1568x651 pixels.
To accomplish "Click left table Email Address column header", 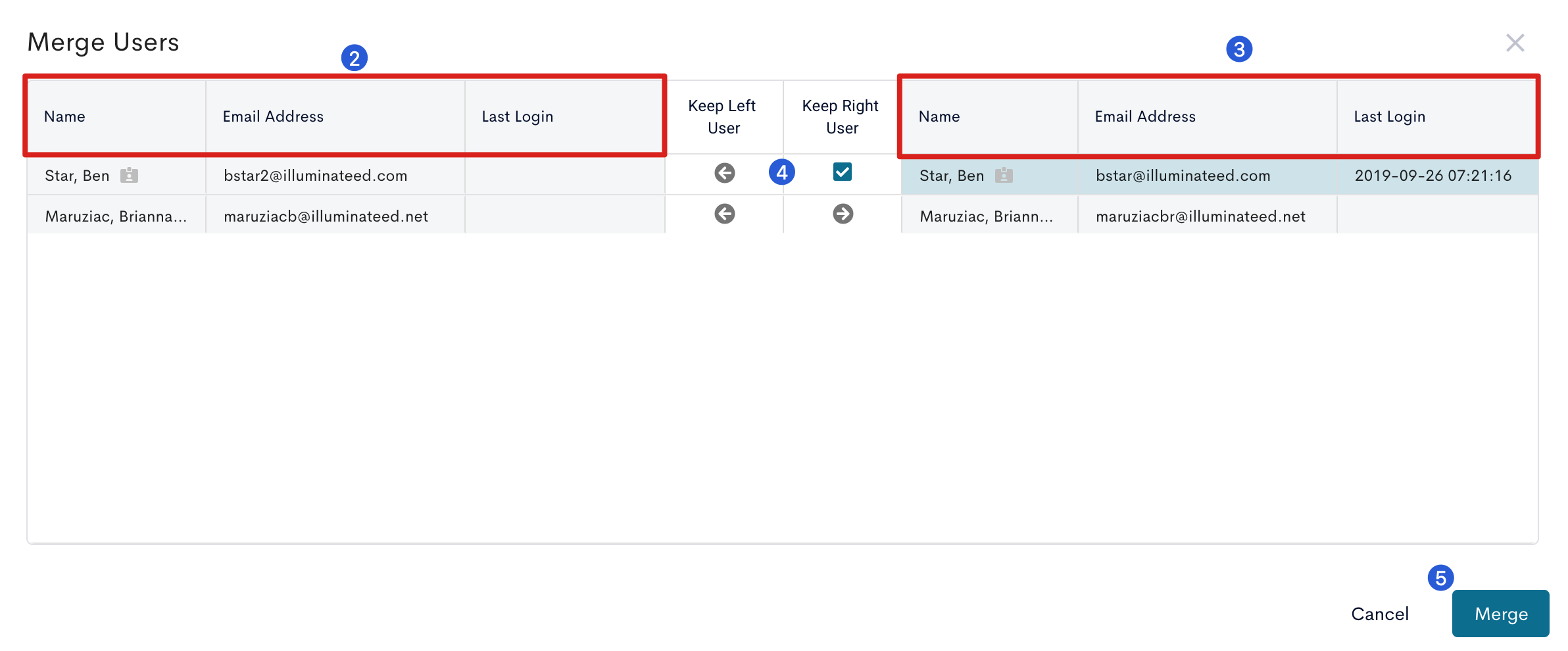I will pyautogui.click(x=335, y=116).
